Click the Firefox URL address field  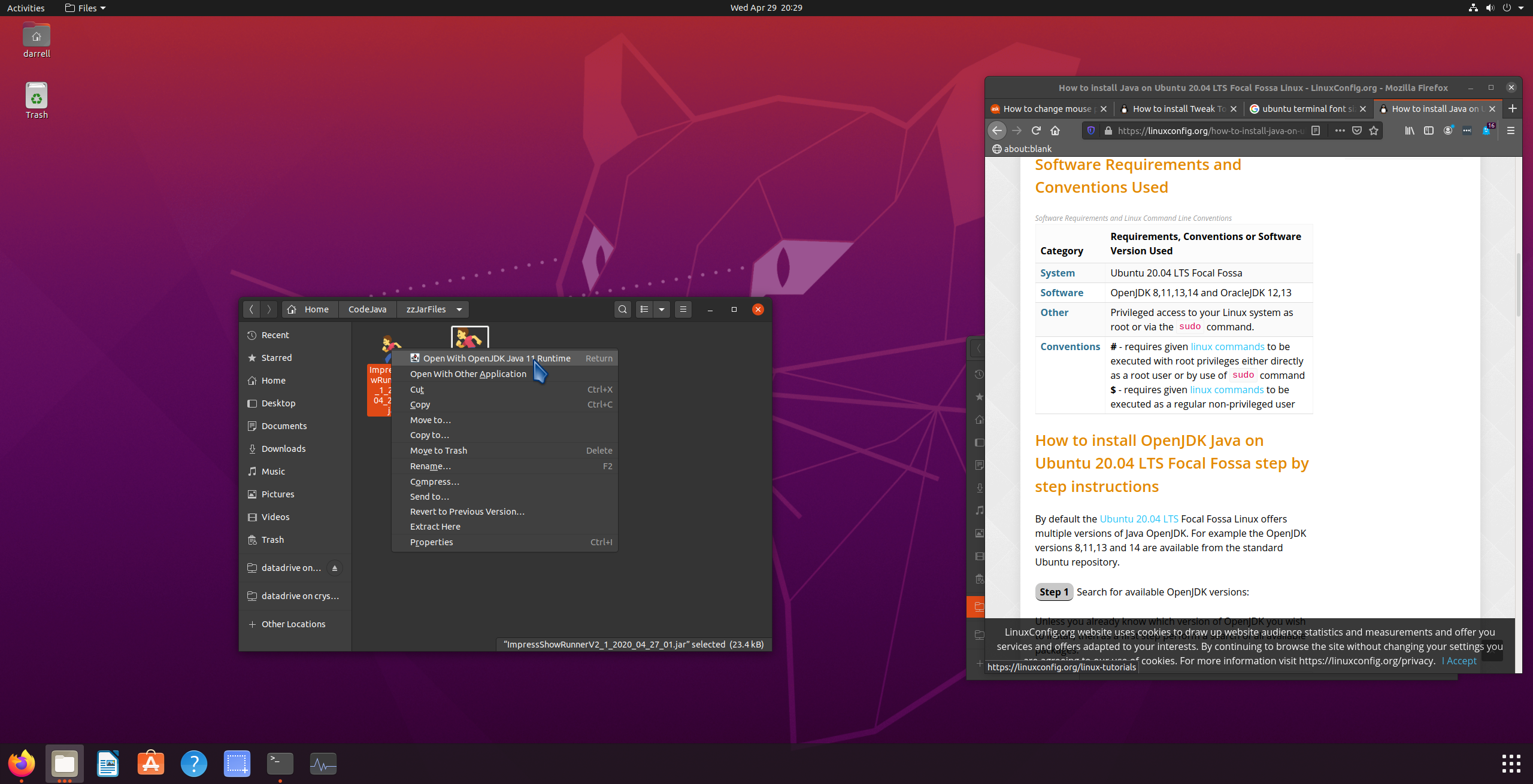[1210, 130]
